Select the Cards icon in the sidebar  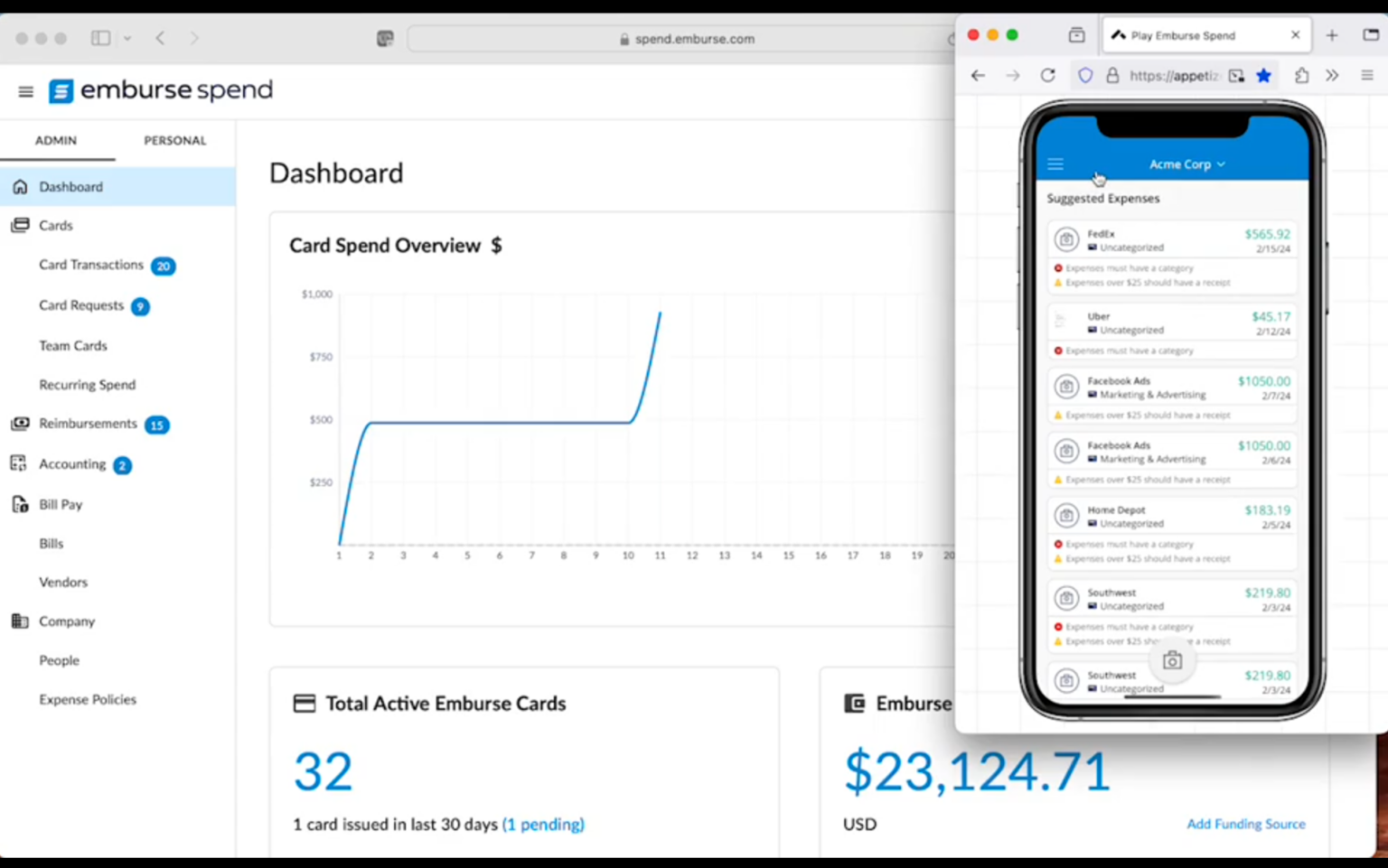[x=20, y=225]
